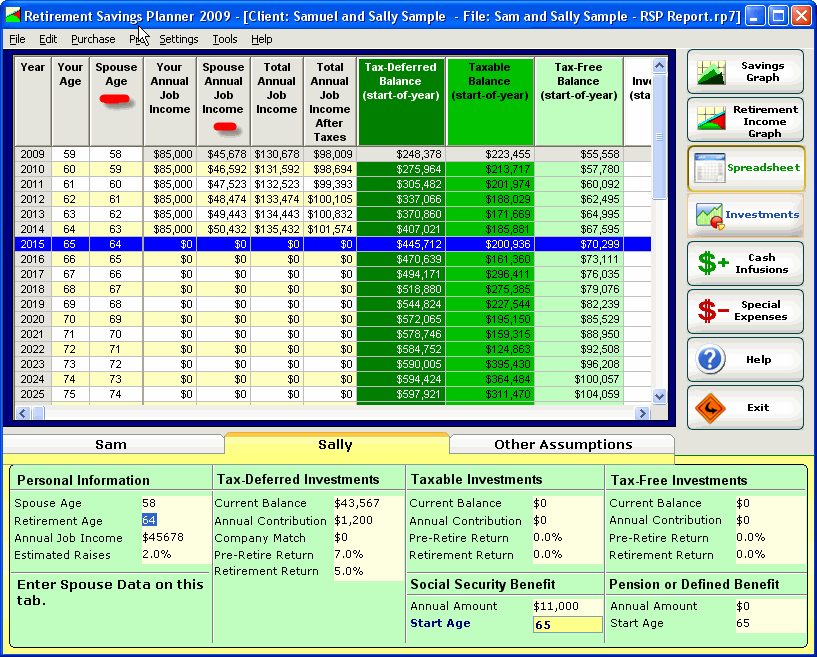Click the vertical scrollbar thumb
The height and width of the screenshot is (657, 817).
[659, 137]
